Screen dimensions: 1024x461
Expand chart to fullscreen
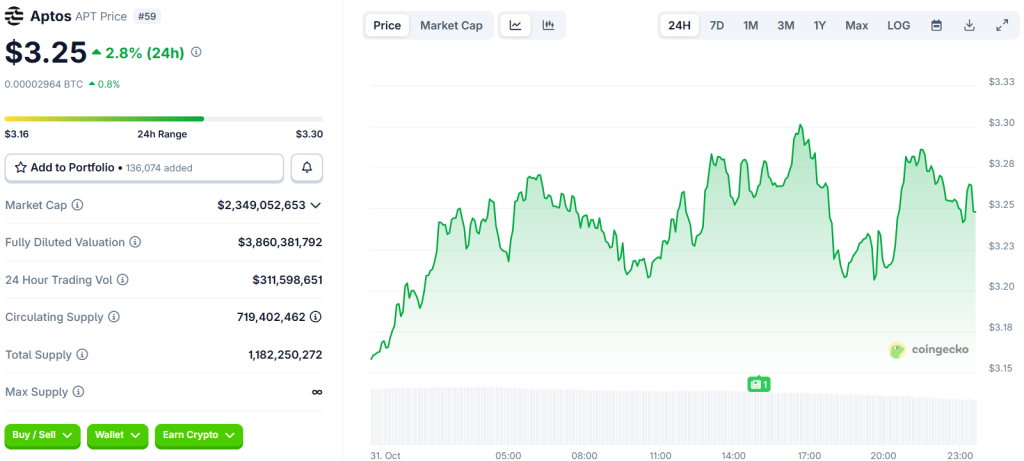tap(1002, 25)
